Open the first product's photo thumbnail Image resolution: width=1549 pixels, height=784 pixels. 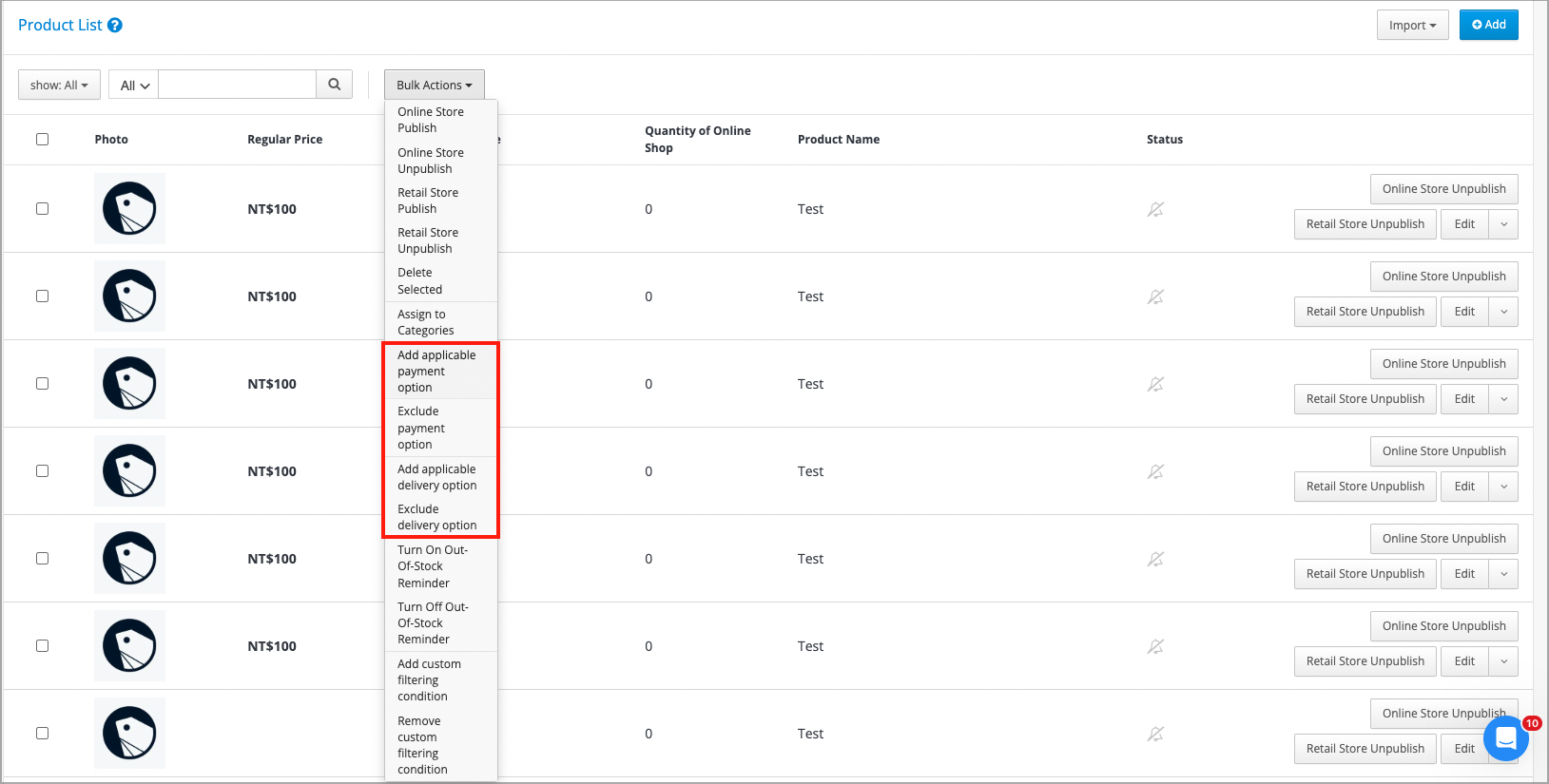(129, 208)
